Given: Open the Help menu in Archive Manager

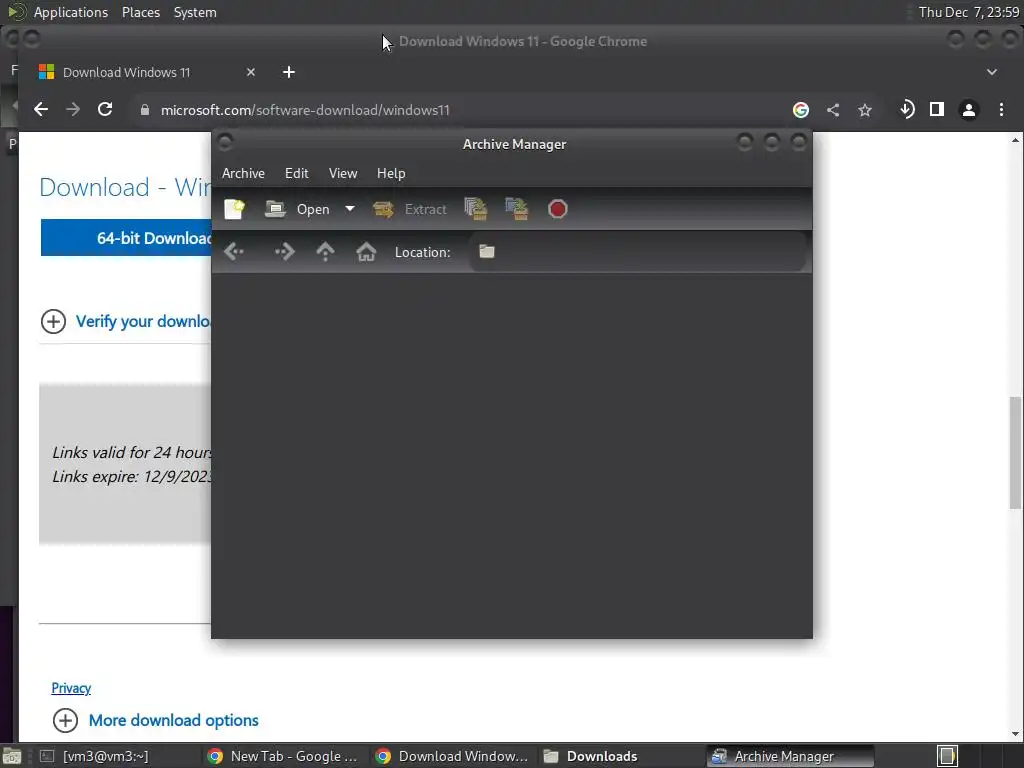Looking at the screenshot, I should click(x=391, y=173).
